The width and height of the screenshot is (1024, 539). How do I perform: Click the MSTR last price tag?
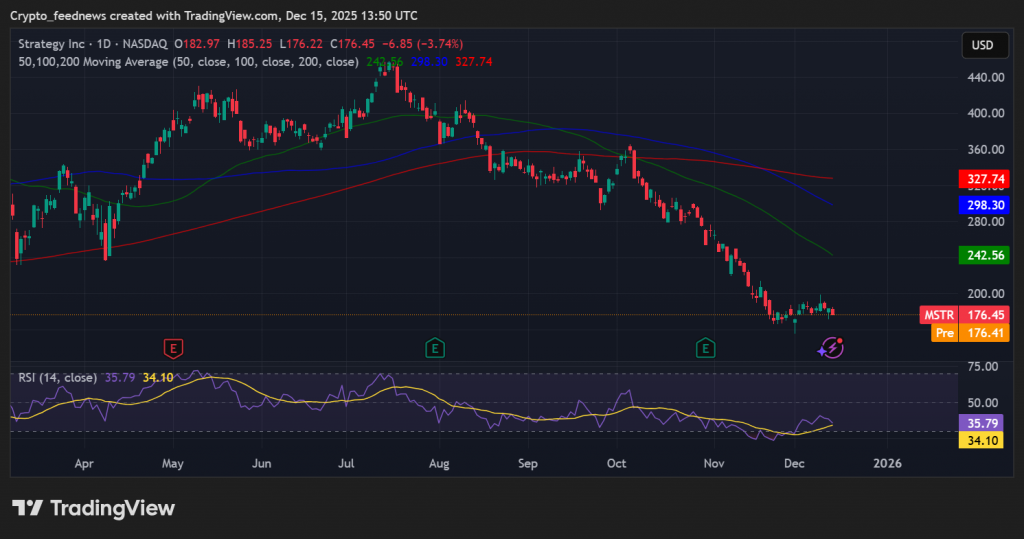point(937,314)
